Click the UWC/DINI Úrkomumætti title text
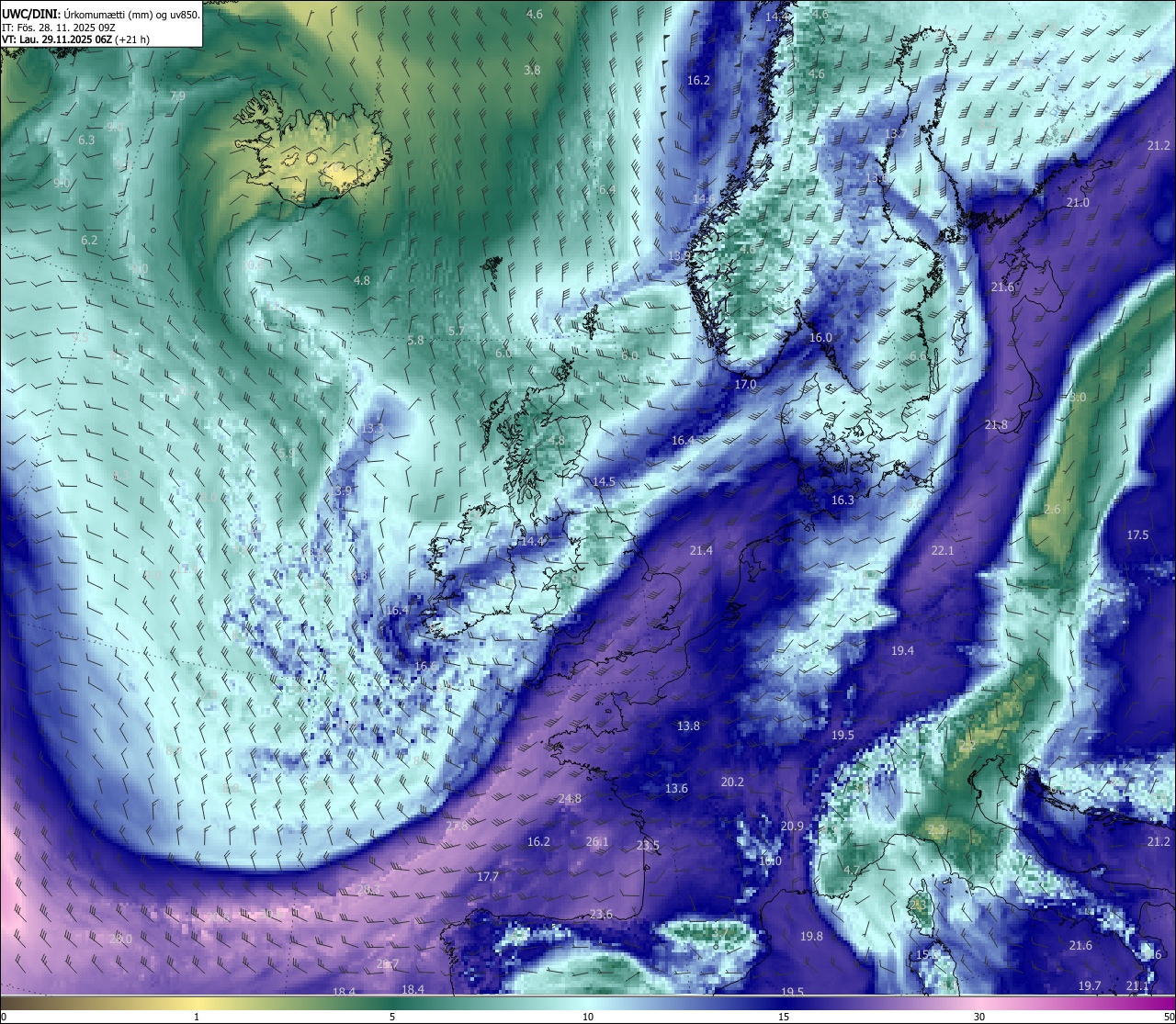 point(101,15)
